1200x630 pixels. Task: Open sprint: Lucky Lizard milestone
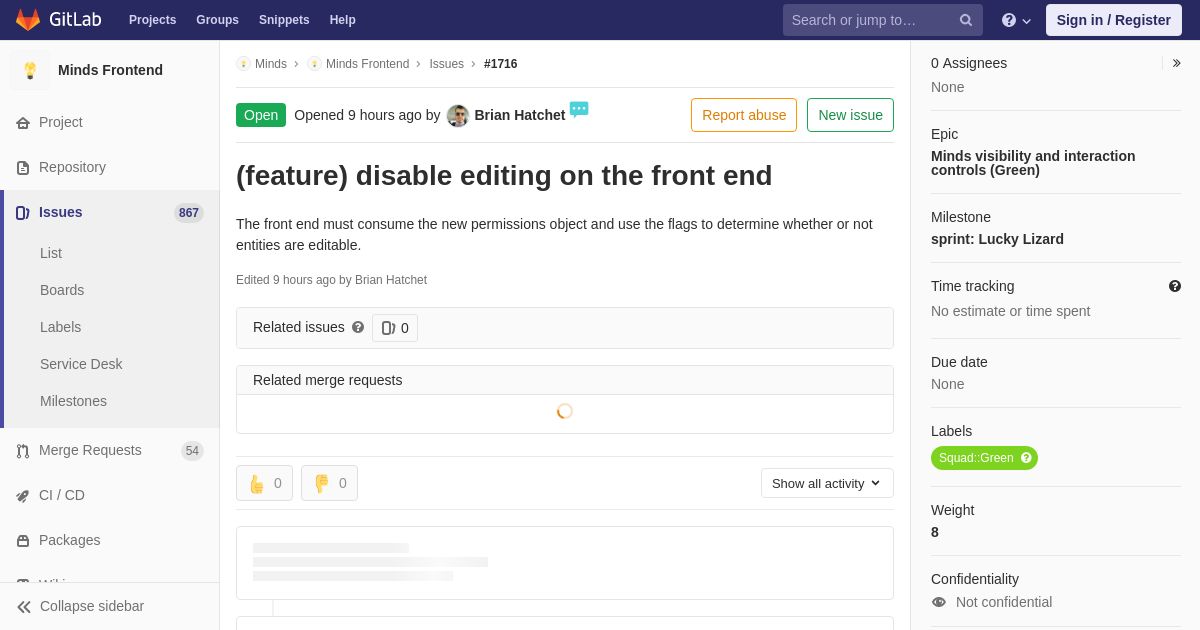coord(997,239)
